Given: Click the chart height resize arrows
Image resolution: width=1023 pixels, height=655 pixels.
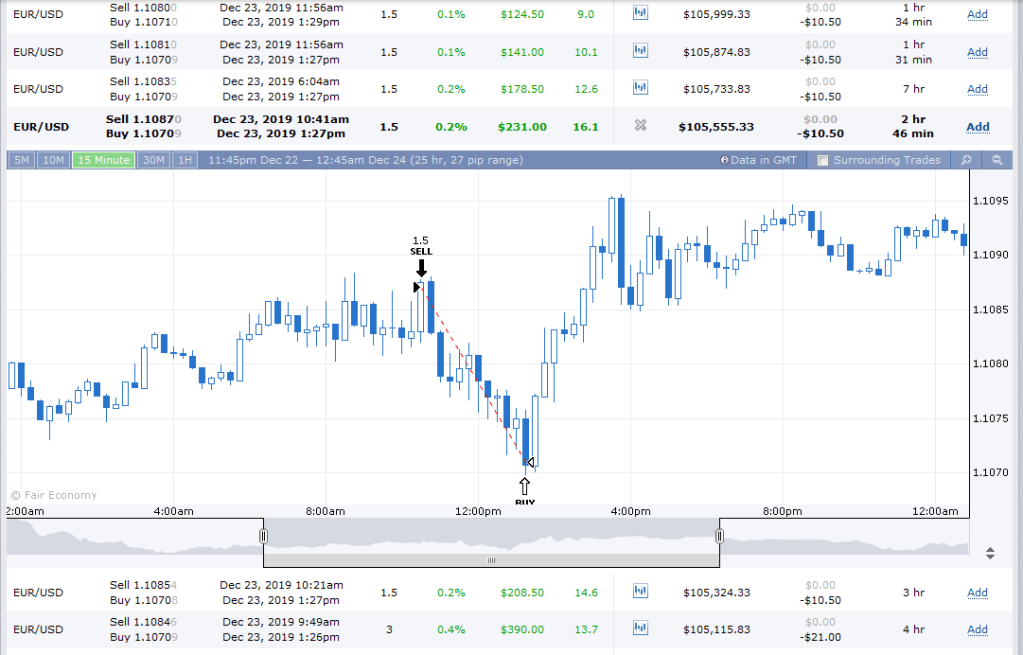Looking at the screenshot, I should coord(990,552).
